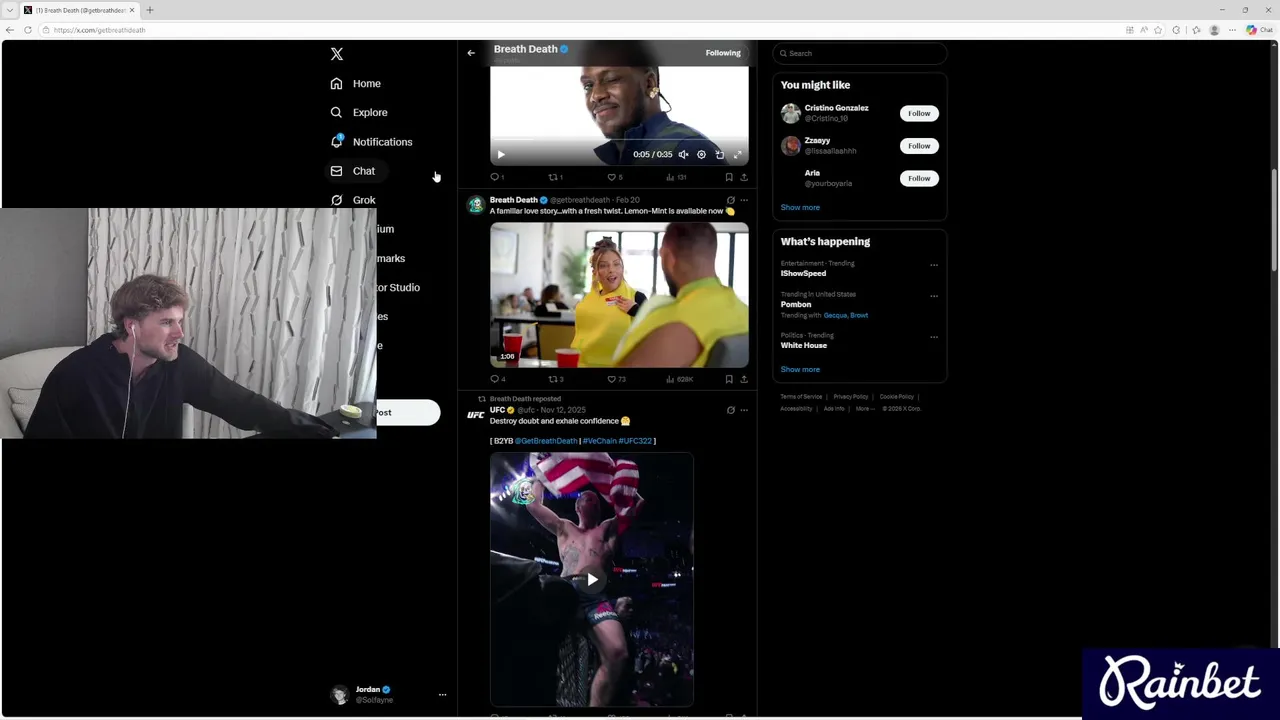1280x720 pixels.
Task: Open the browser Settings and more menu
Action: (1231, 30)
